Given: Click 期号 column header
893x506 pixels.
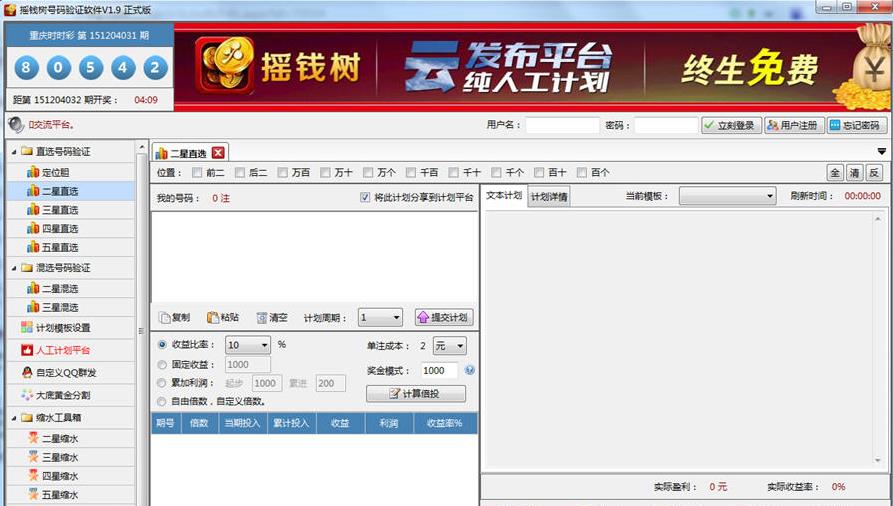Looking at the screenshot, I should coord(166,423).
